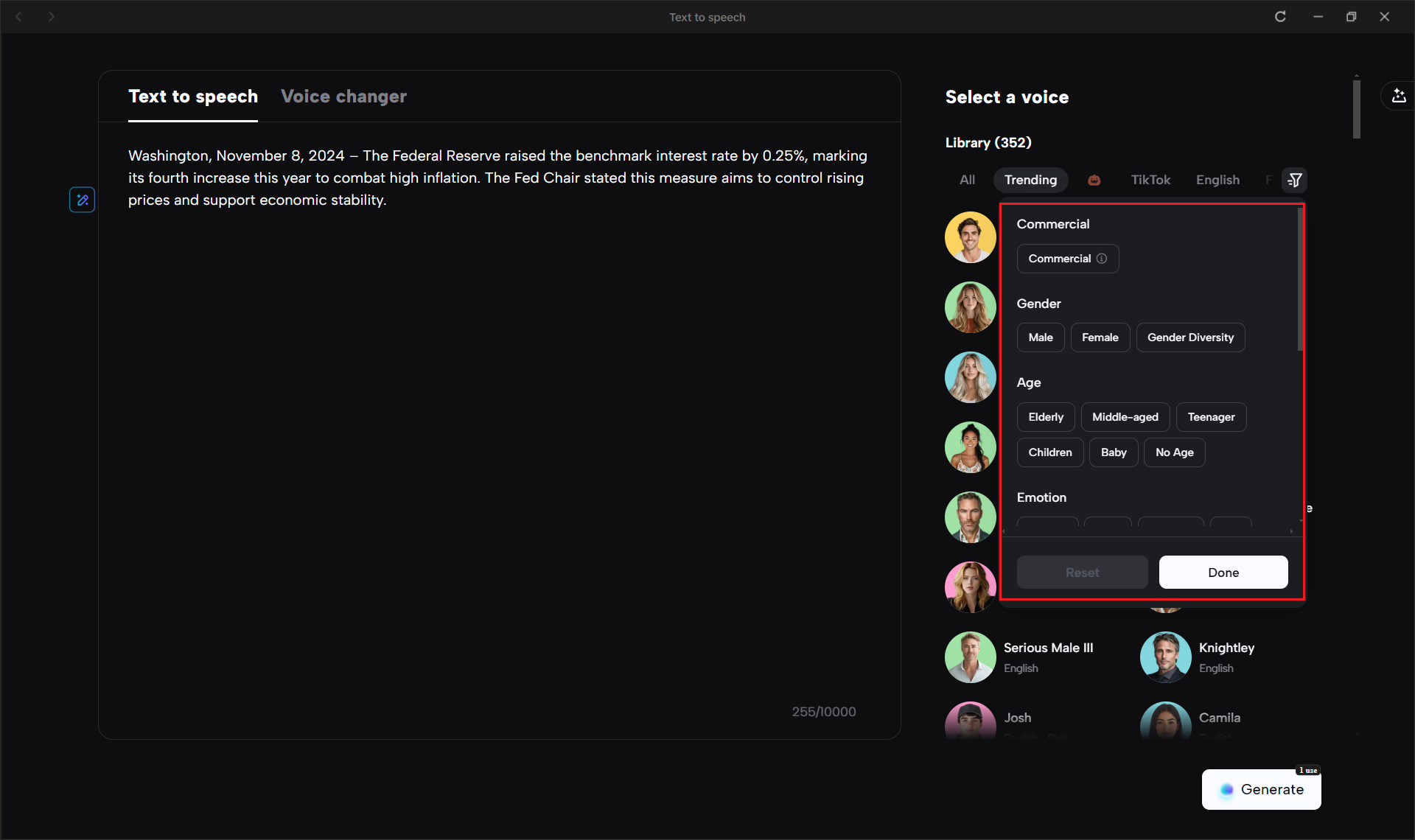Image resolution: width=1415 pixels, height=840 pixels.
Task: Select the Halloween pumpkin voice category
Action: coord(1094,180)
